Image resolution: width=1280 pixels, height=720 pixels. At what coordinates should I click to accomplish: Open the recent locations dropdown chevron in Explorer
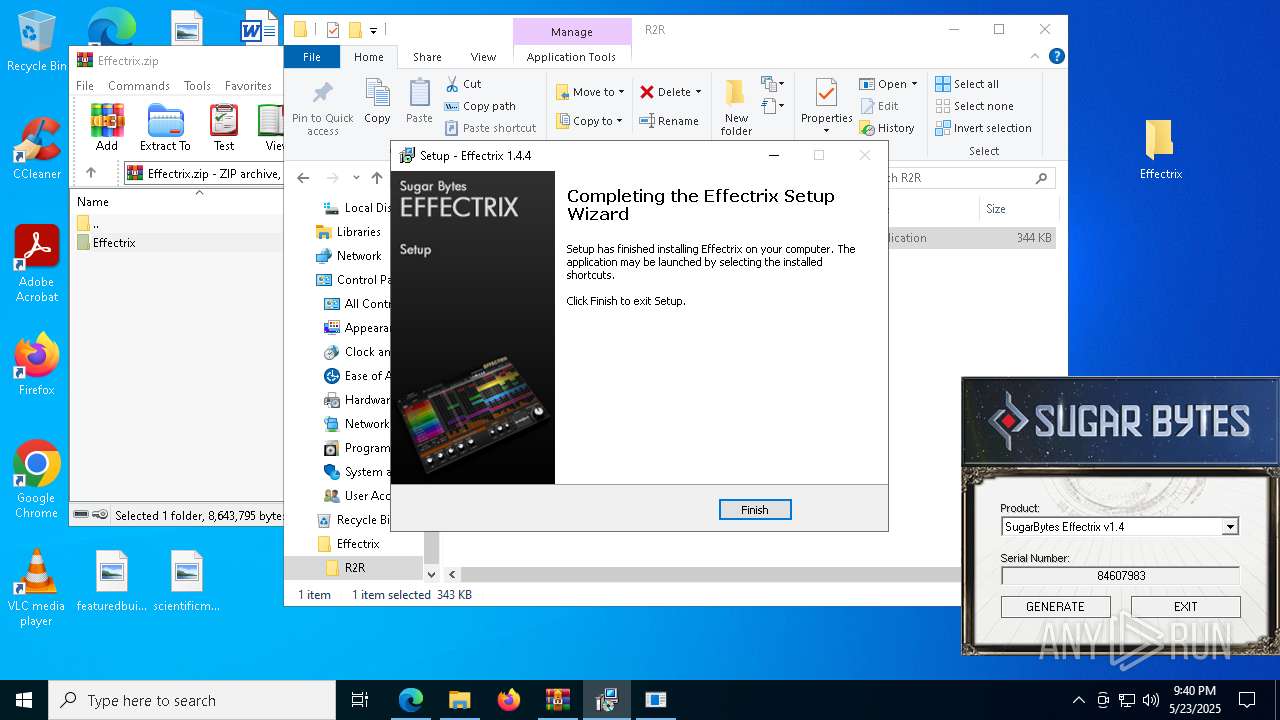pyautogui.click(x=356, y=178)
